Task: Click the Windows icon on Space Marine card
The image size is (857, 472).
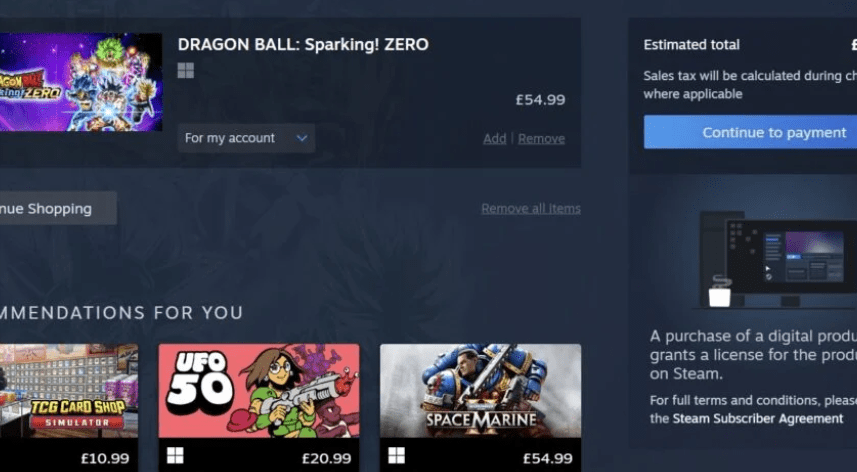Action: [x=397, y=455]
